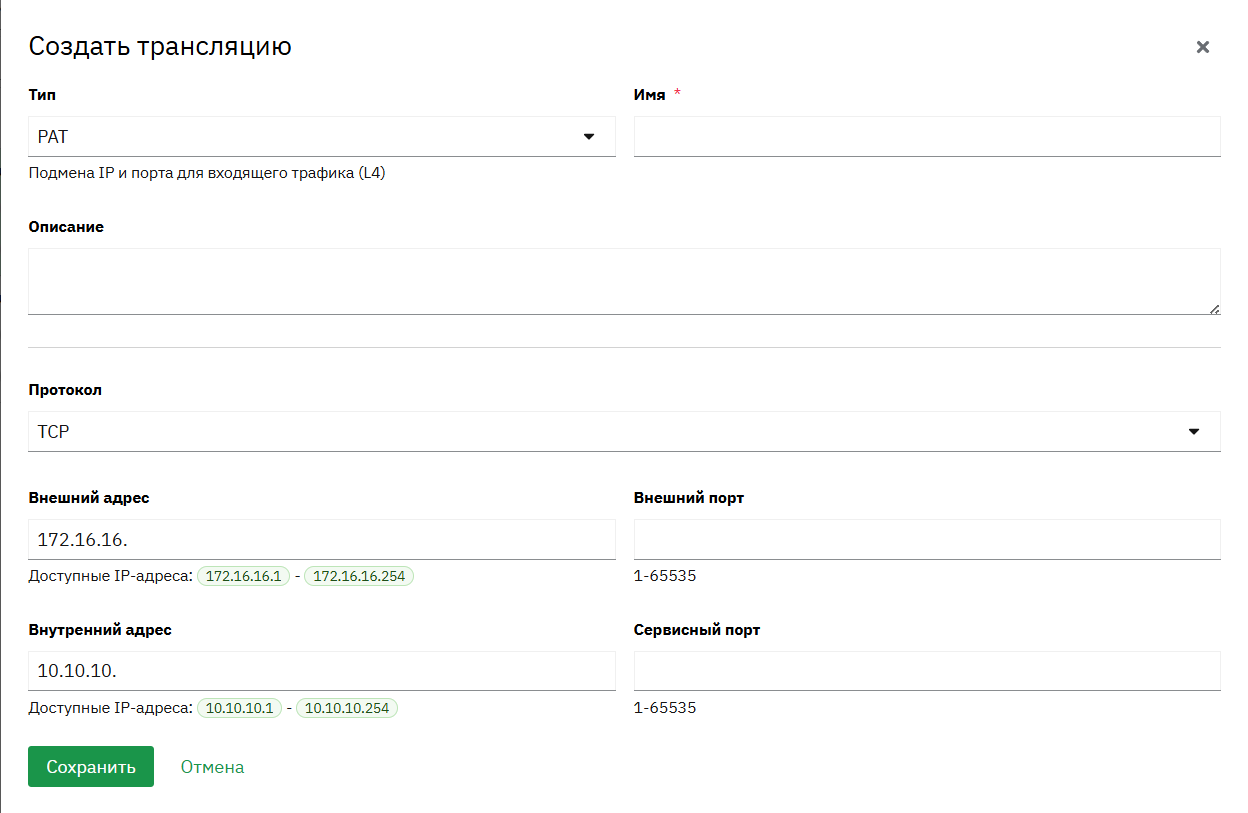Save the translation with Сохранить
Screen dimensions: 1248x813
tap(91, 767)
